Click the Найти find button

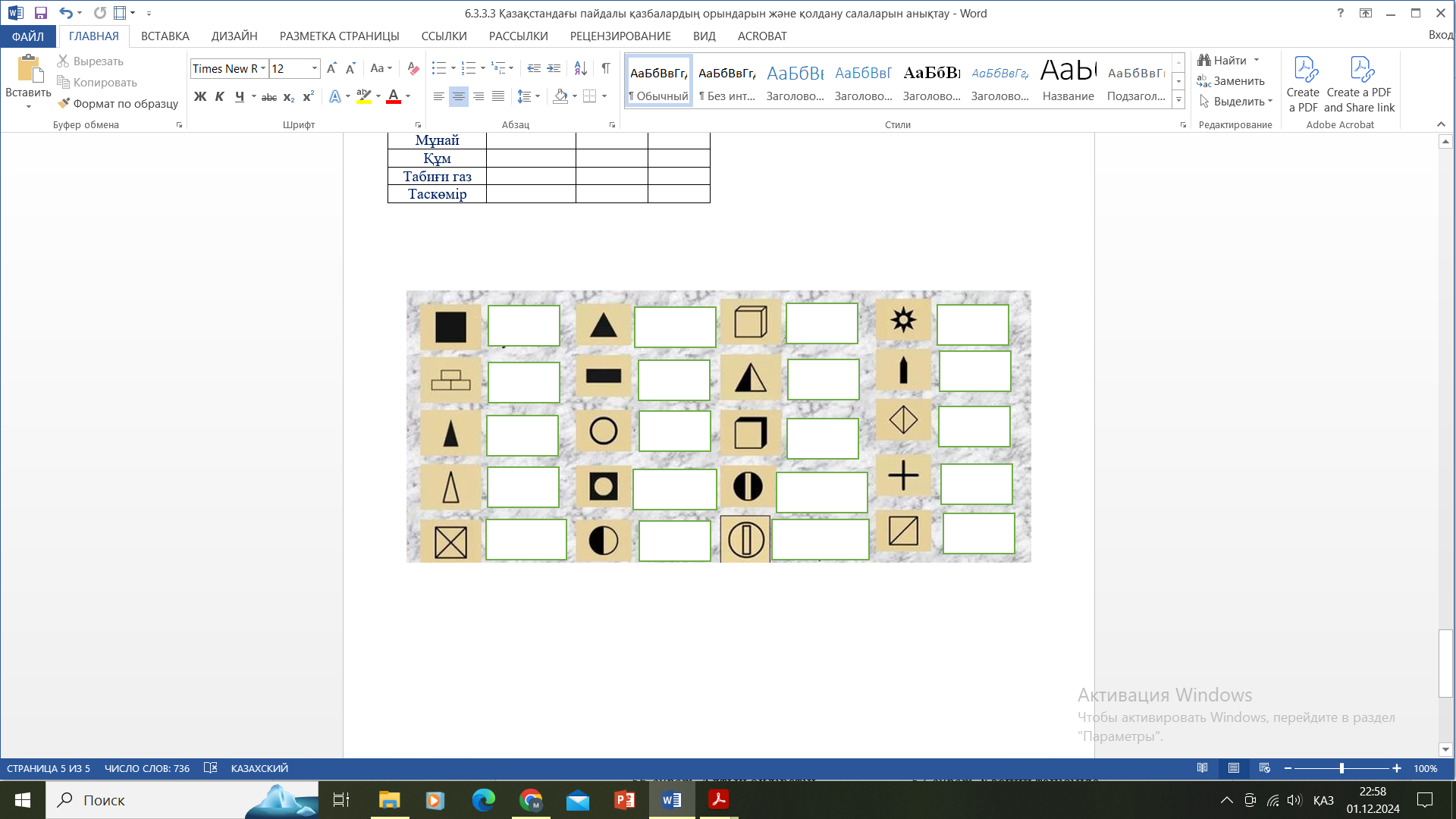pos(1222,60)
